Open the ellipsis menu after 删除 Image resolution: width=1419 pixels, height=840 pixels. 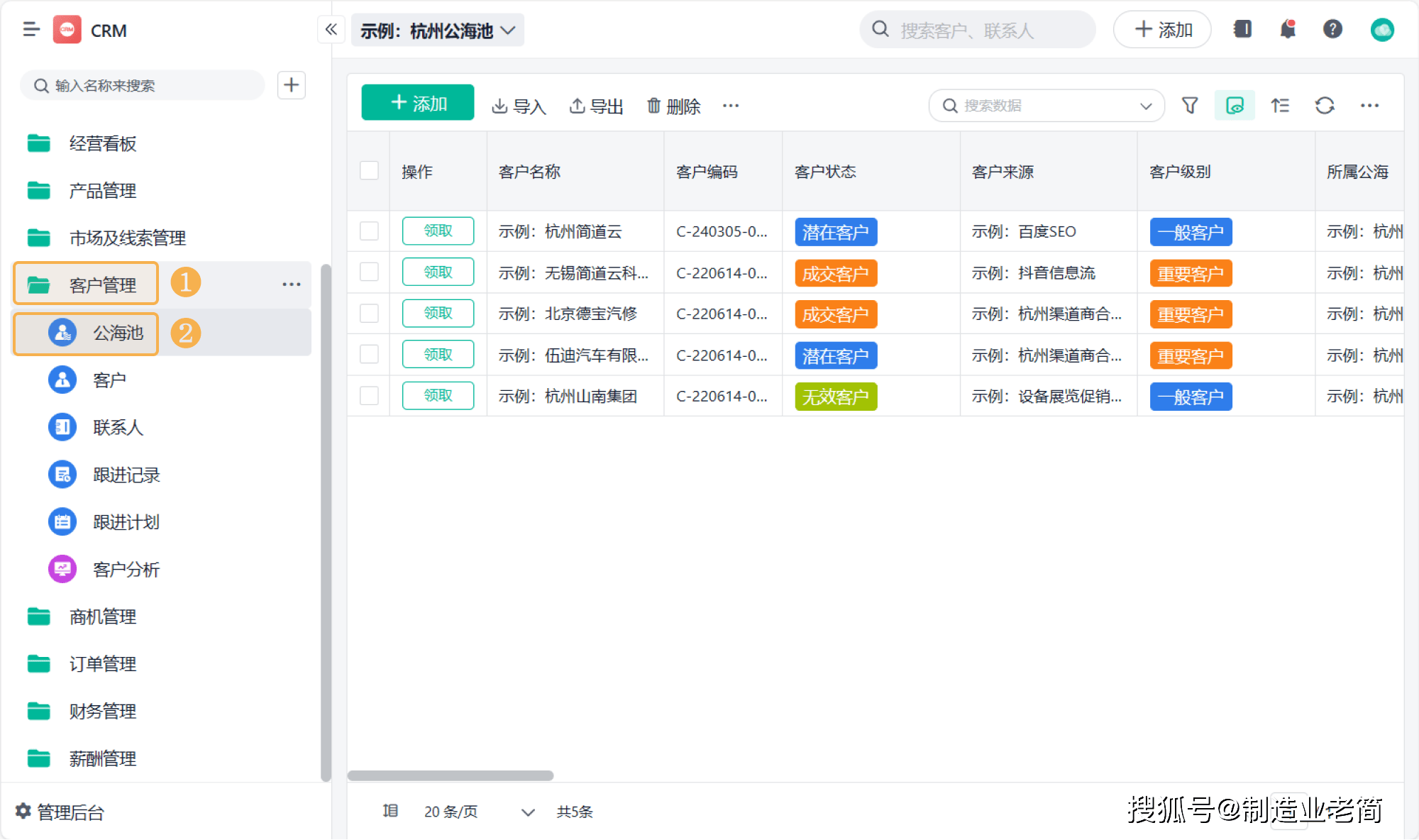pos(731,106)
